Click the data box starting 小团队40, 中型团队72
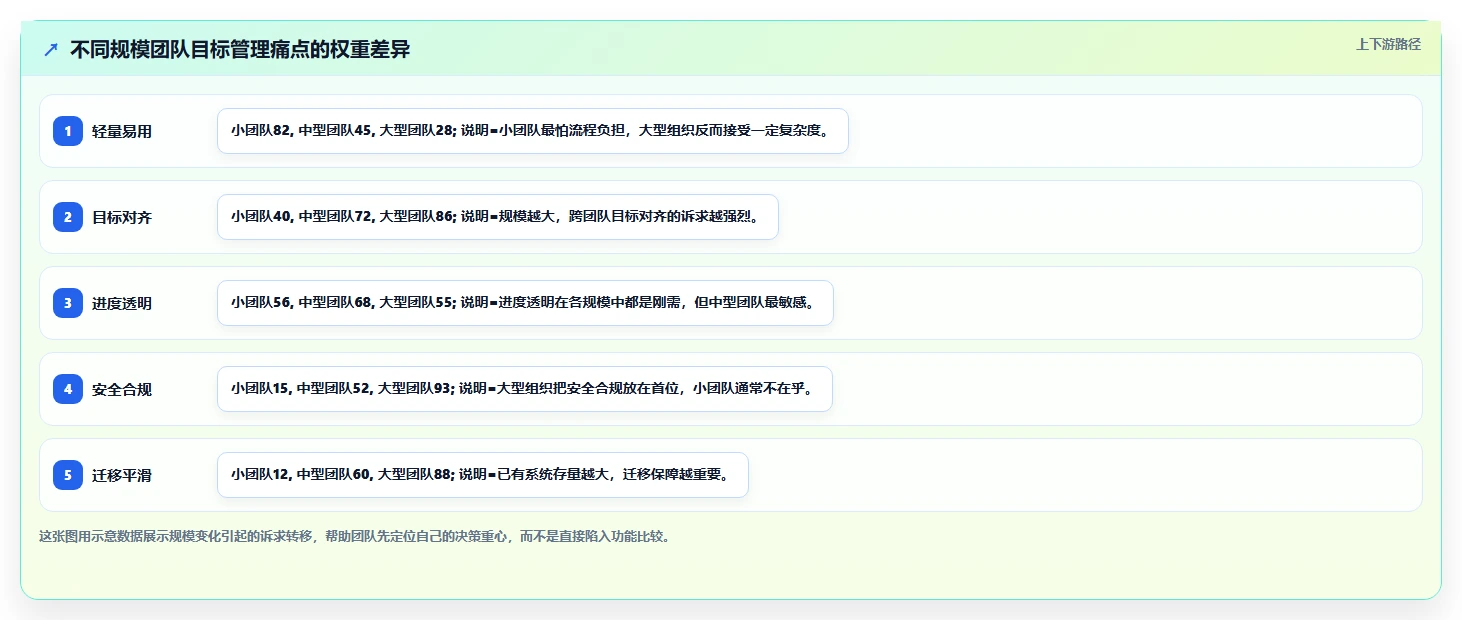The width and height of the screenshot is (1462, 620). (x=498, y=217)
